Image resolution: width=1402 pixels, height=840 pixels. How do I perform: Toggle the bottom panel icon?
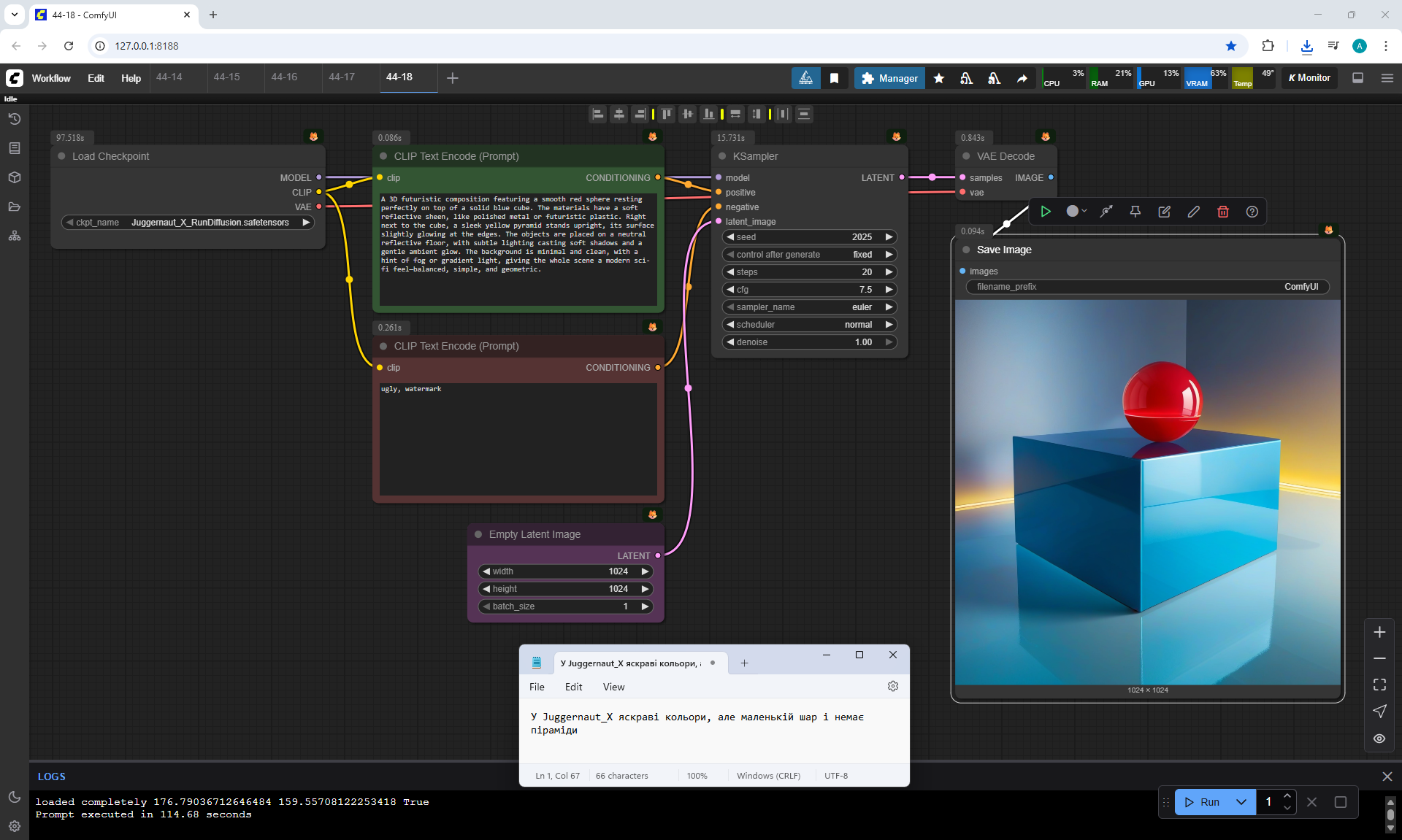(x=1357, y=78)
